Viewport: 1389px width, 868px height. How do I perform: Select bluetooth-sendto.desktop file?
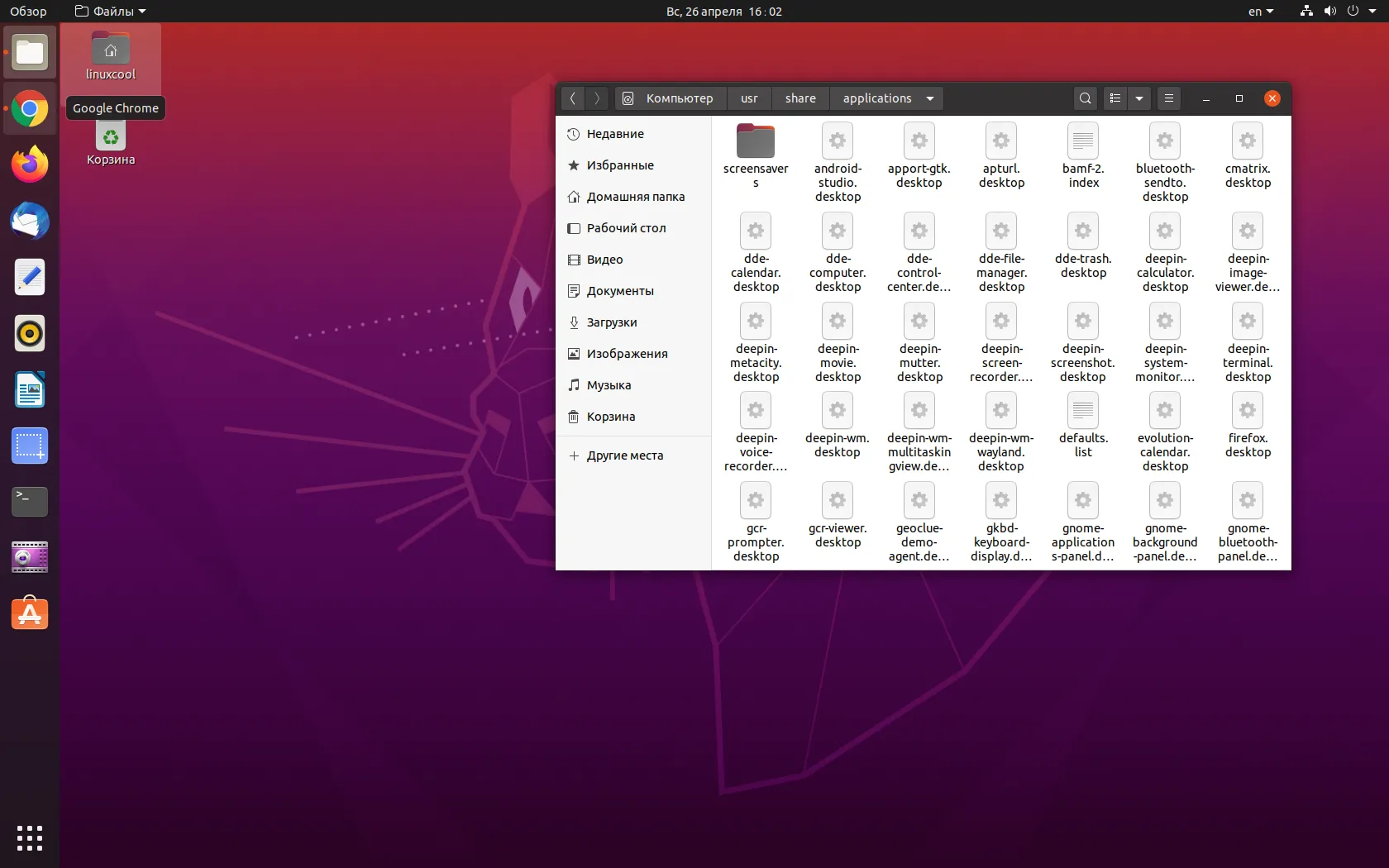coord(1165,162)
